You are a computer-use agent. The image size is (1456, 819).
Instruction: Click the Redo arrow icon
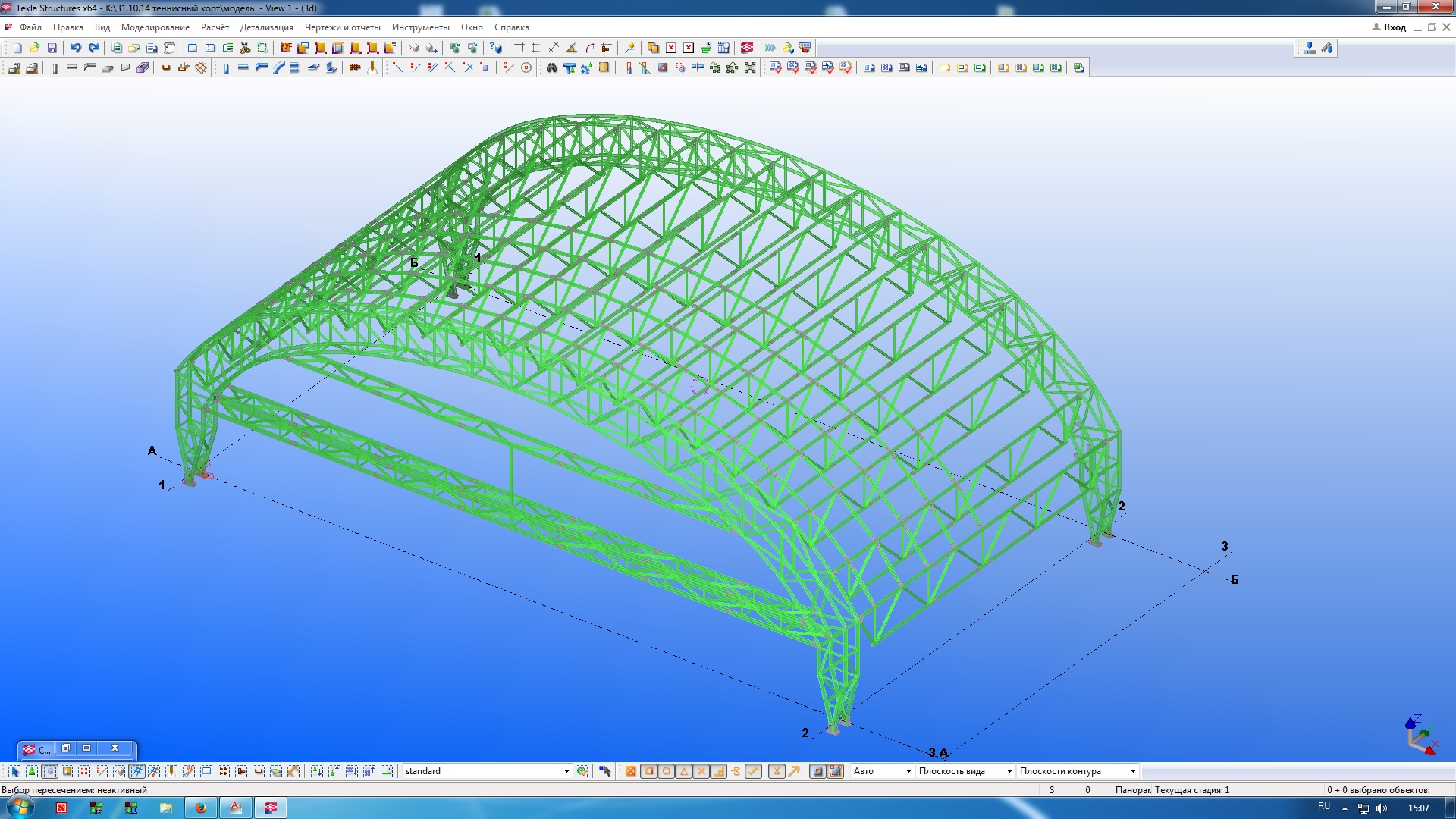[x=94, y=48]
